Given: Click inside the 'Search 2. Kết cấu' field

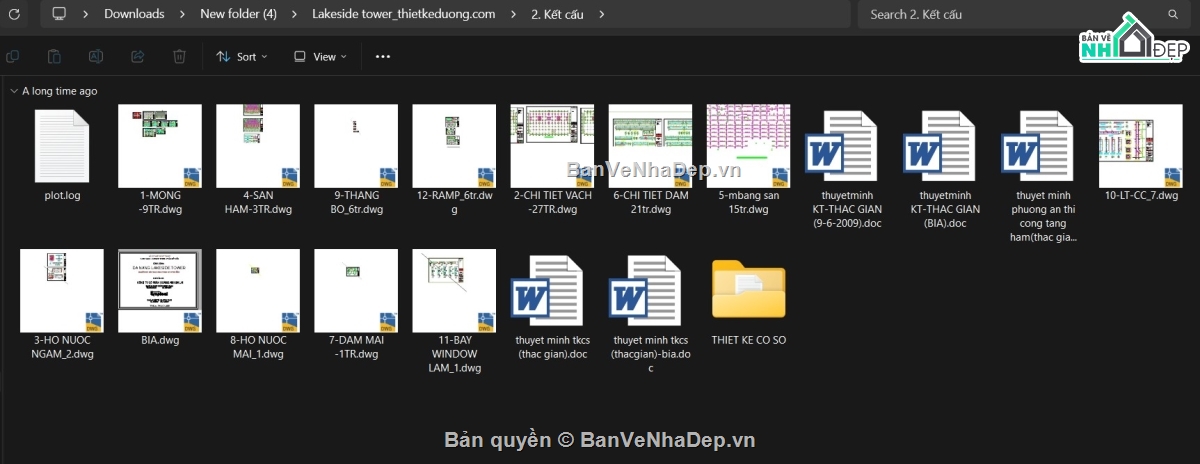Looking at the screenshot, I should (x=1010, y=14).
